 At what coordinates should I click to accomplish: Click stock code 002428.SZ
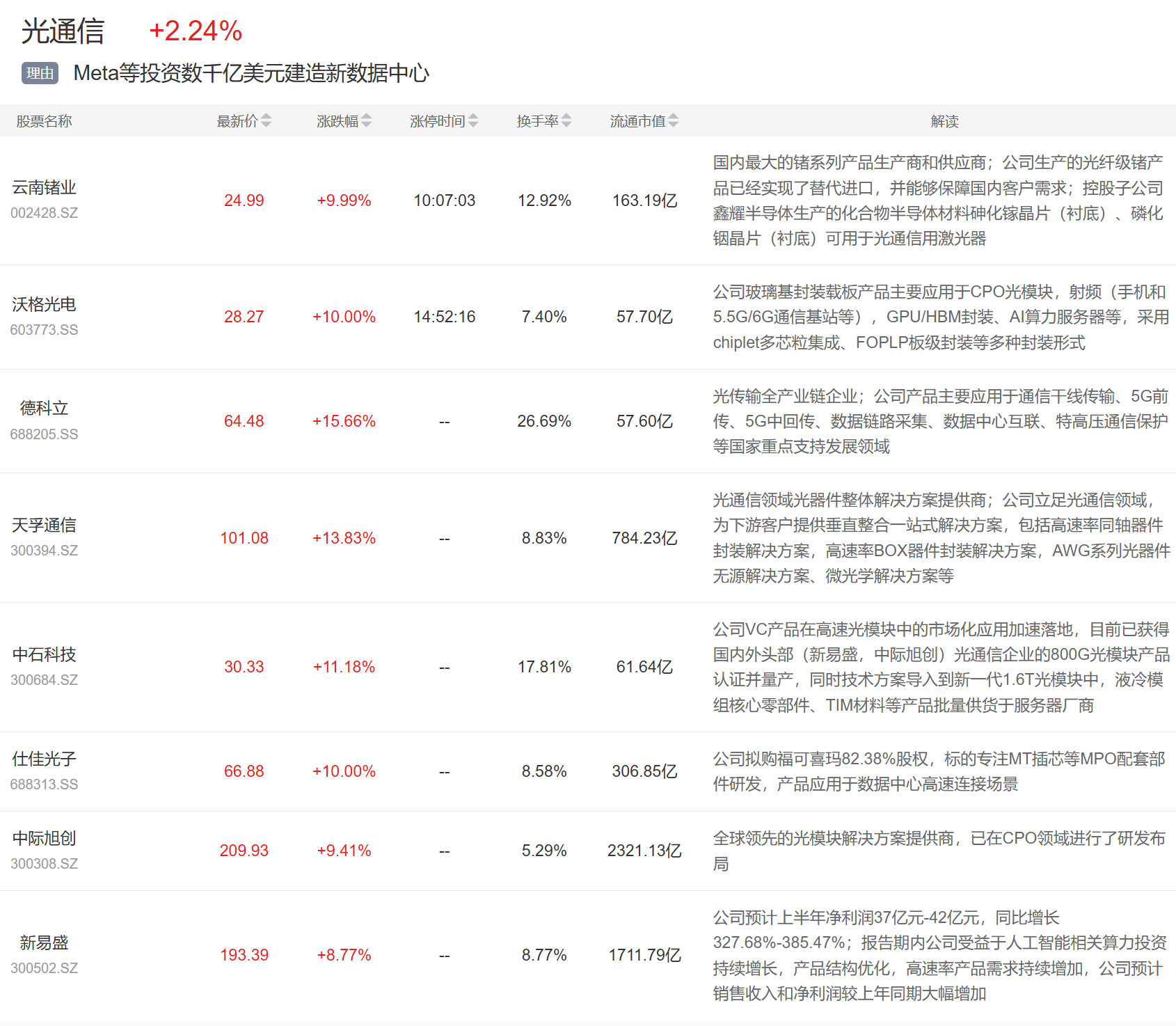tap(44, 213)
